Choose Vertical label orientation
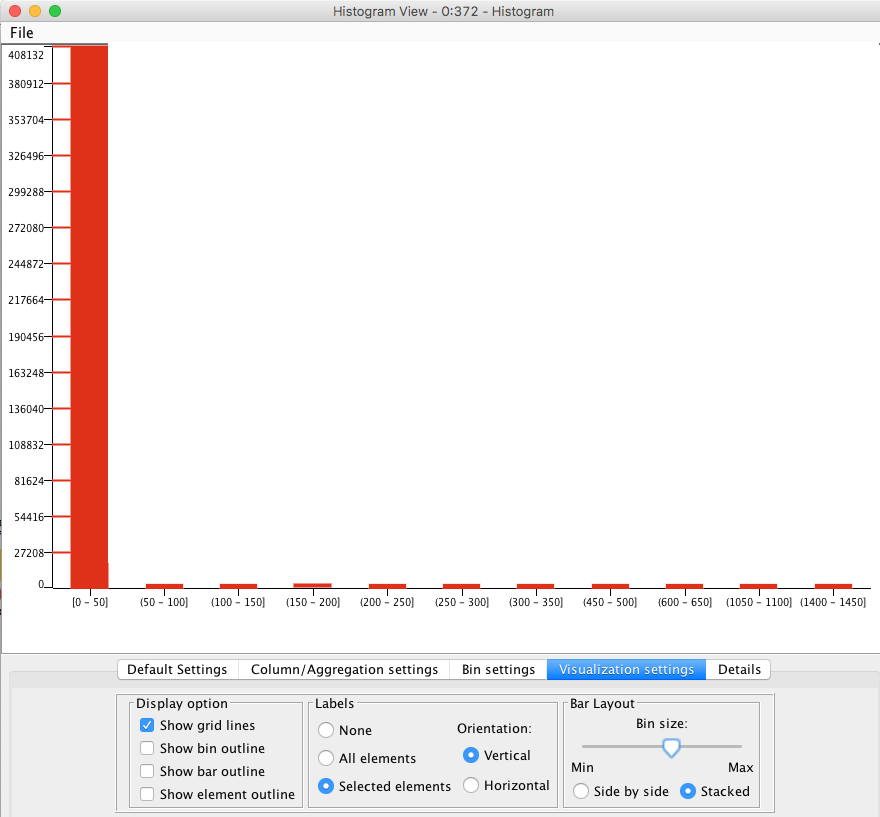The image size is (880, 817). point(471,755)
